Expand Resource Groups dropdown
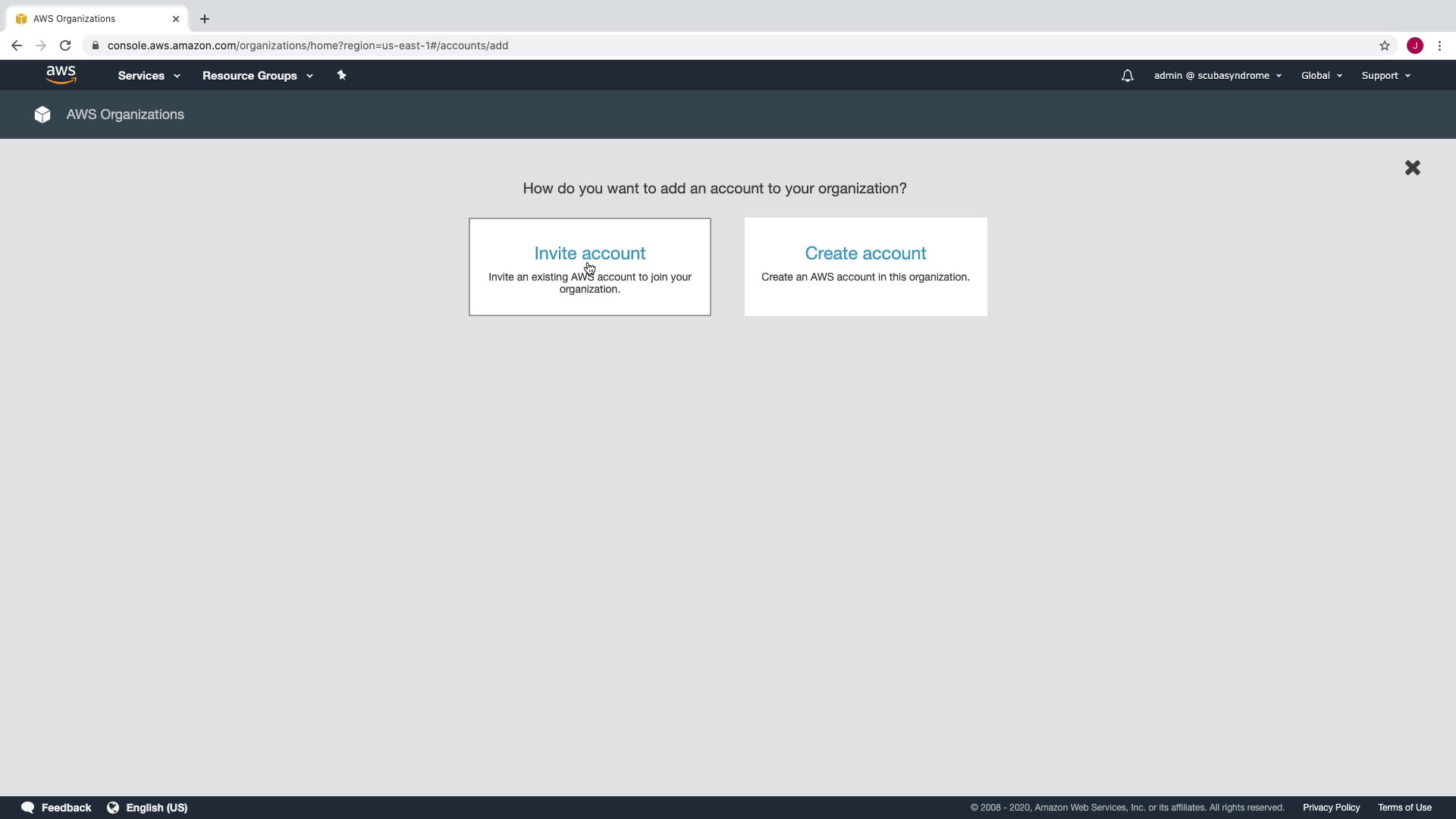 [x=257, y=76]
